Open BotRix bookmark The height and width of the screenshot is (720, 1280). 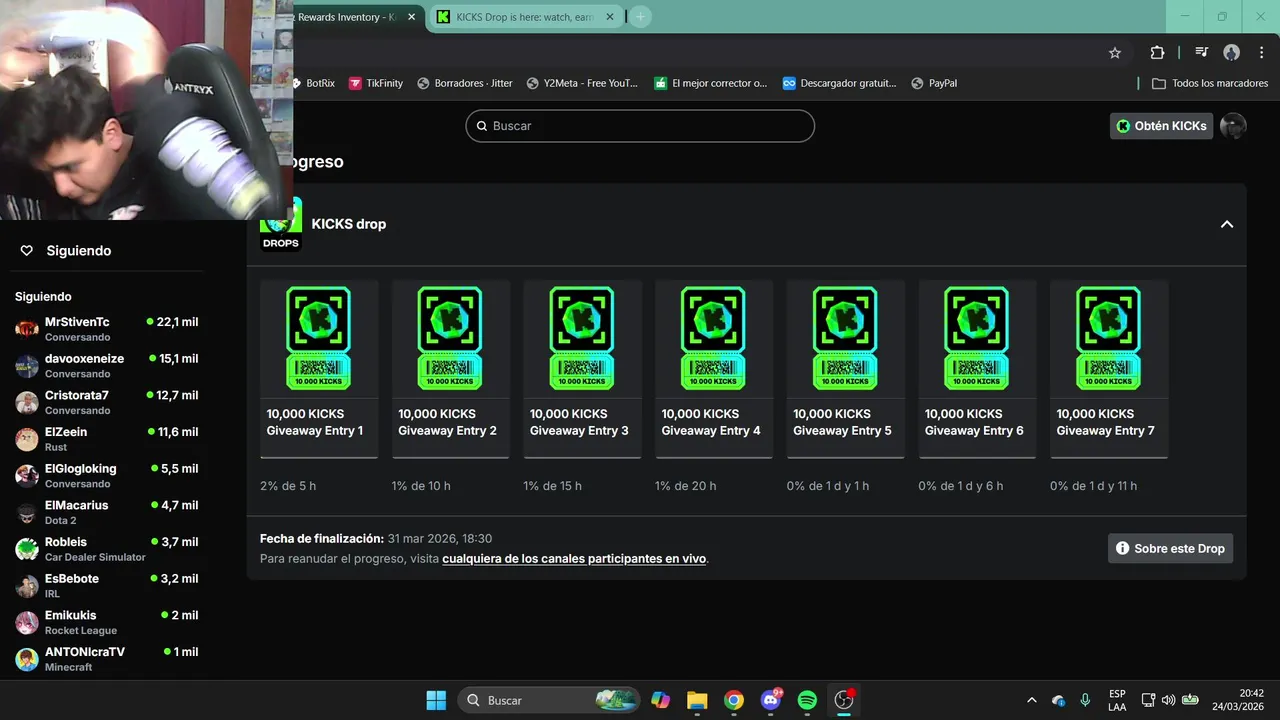(x=315, y=83)
